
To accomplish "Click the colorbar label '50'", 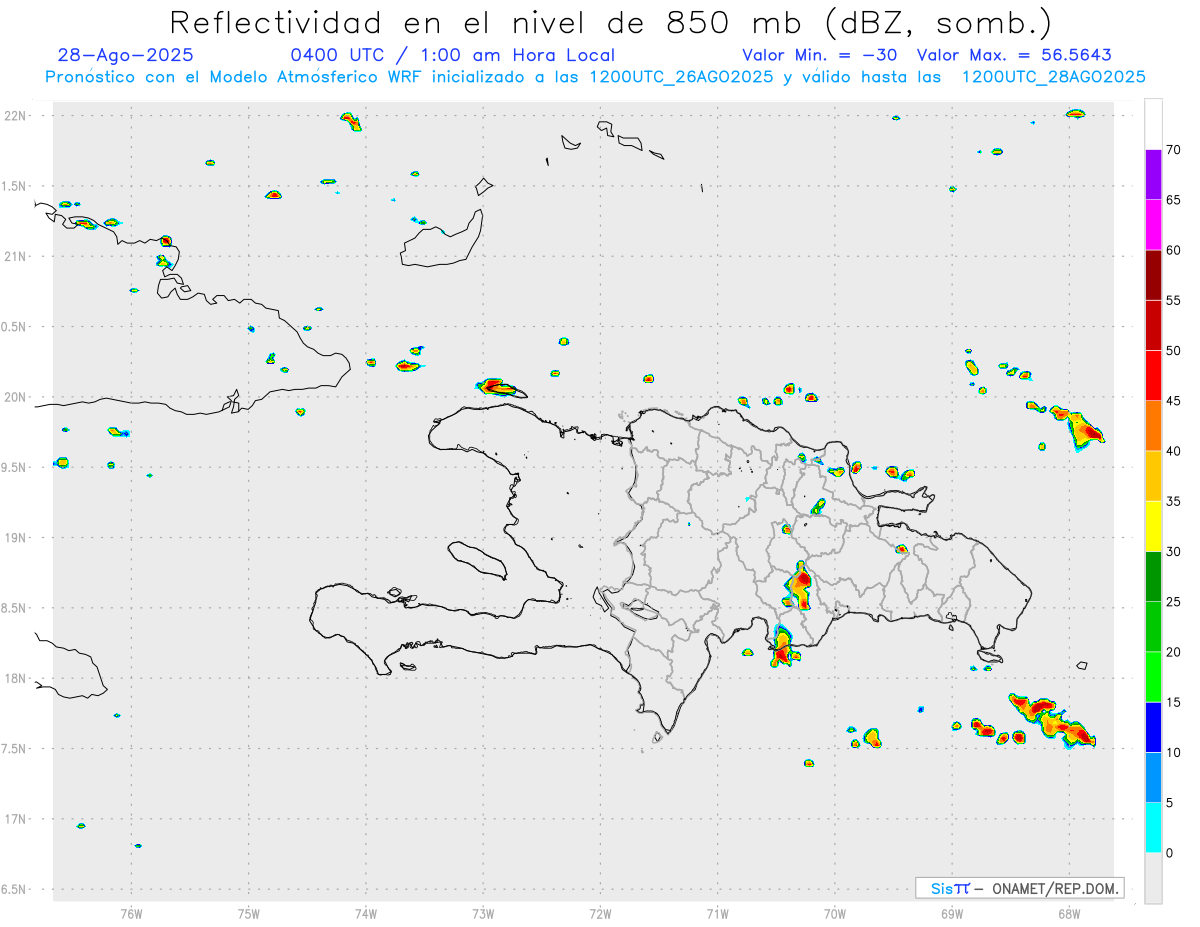I will [x=1173, y=351].
